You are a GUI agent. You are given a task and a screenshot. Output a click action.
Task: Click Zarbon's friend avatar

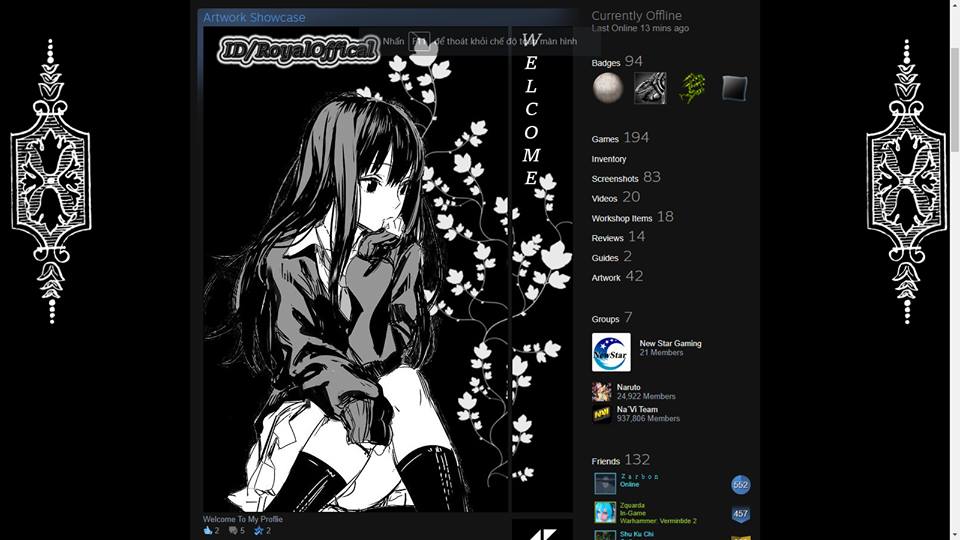605,483
